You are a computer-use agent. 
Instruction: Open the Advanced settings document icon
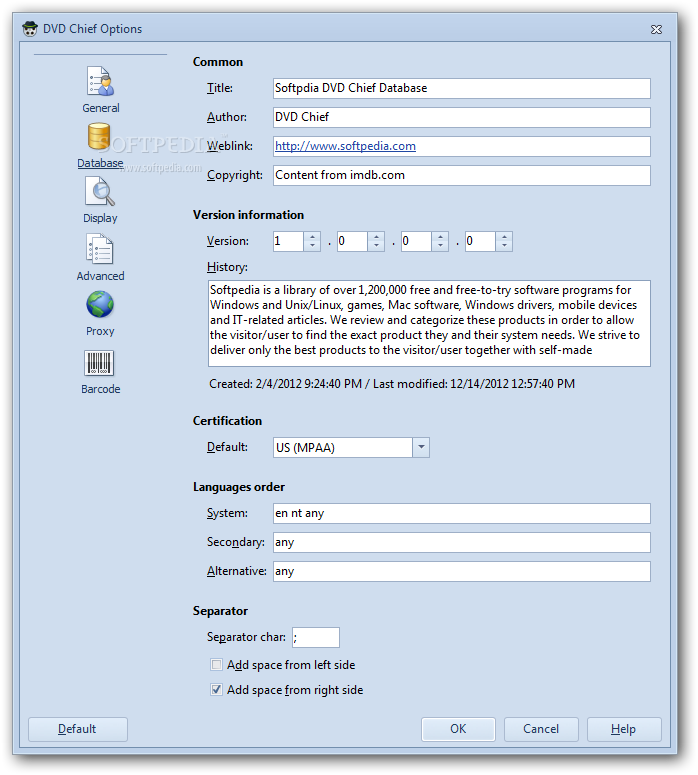coord(100,249)
